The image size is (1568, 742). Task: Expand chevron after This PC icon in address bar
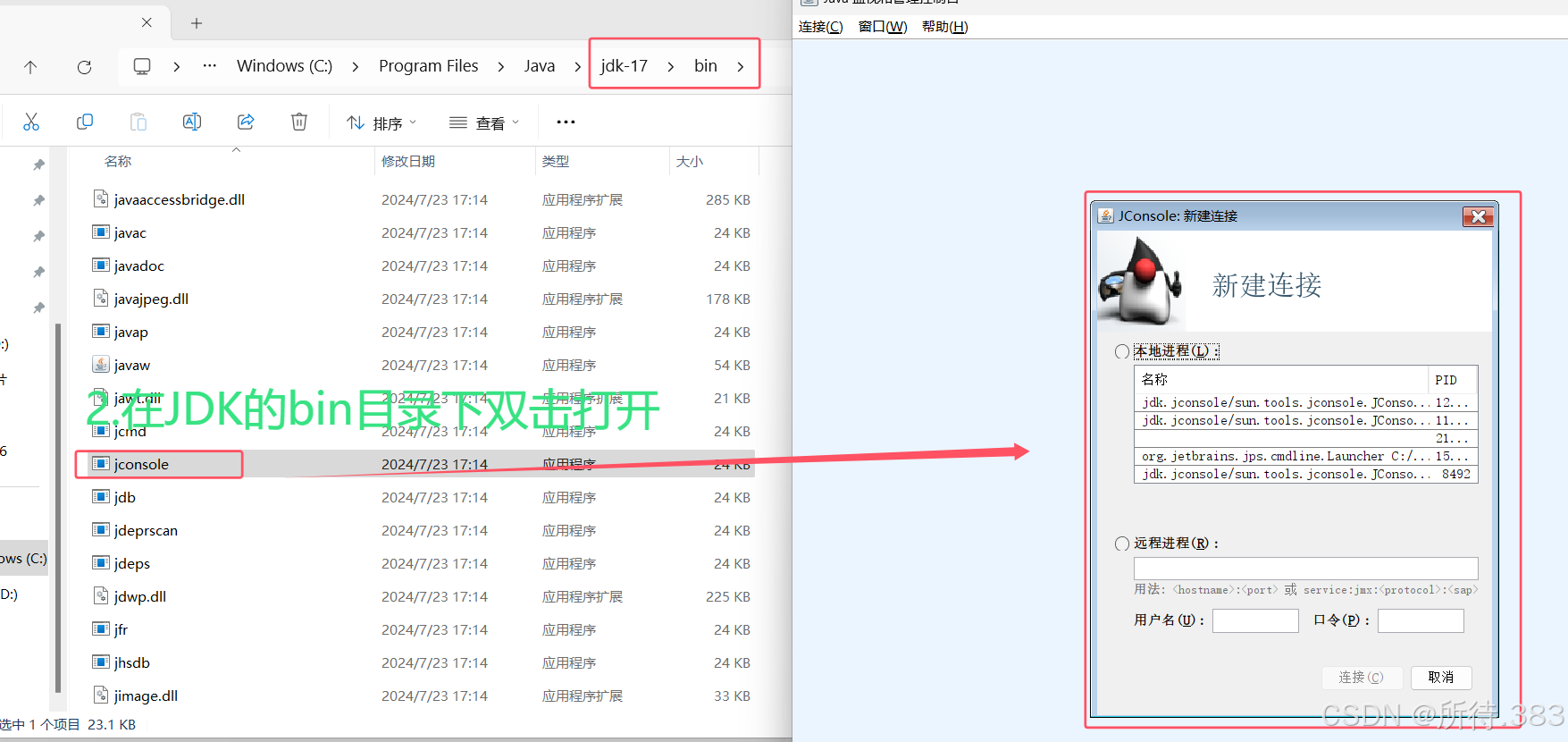click(177, 66)
